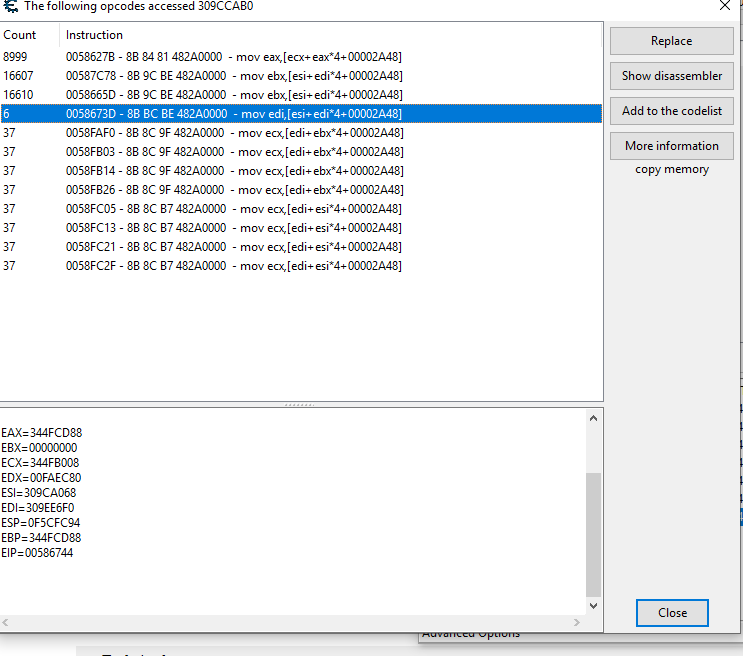Viewport: 743px width, 656px height.
Task: Select the row with address 0058FB14
Action: tap(301, 171)
